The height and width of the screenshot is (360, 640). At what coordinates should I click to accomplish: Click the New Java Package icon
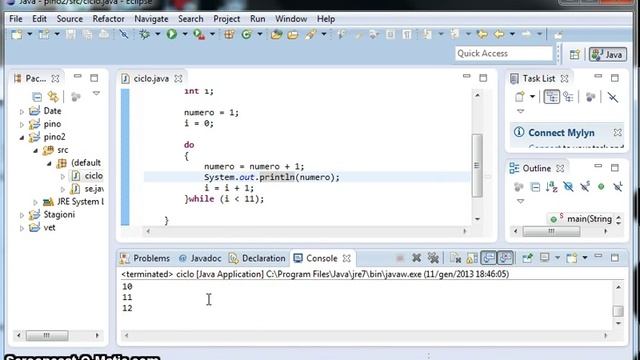[229, 34]
